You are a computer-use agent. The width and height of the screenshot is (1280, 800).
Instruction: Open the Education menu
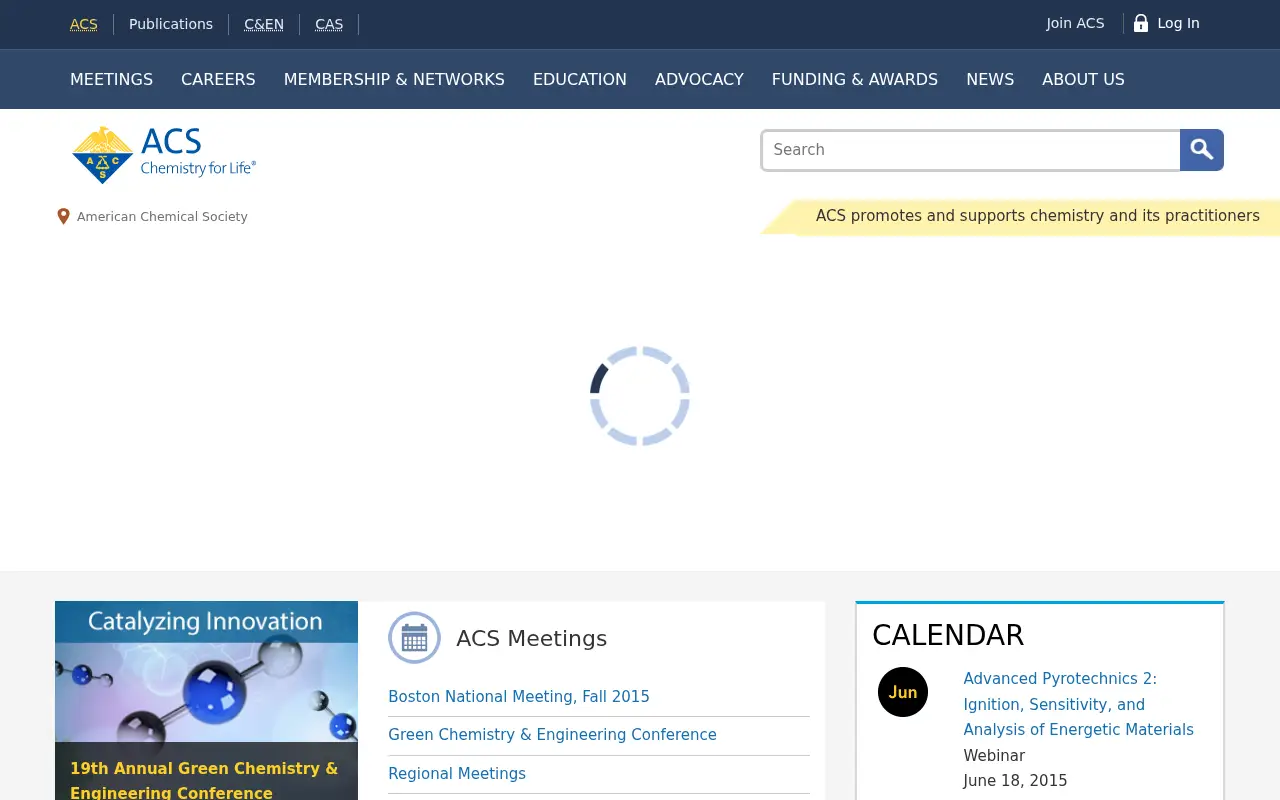pos(580,79)
